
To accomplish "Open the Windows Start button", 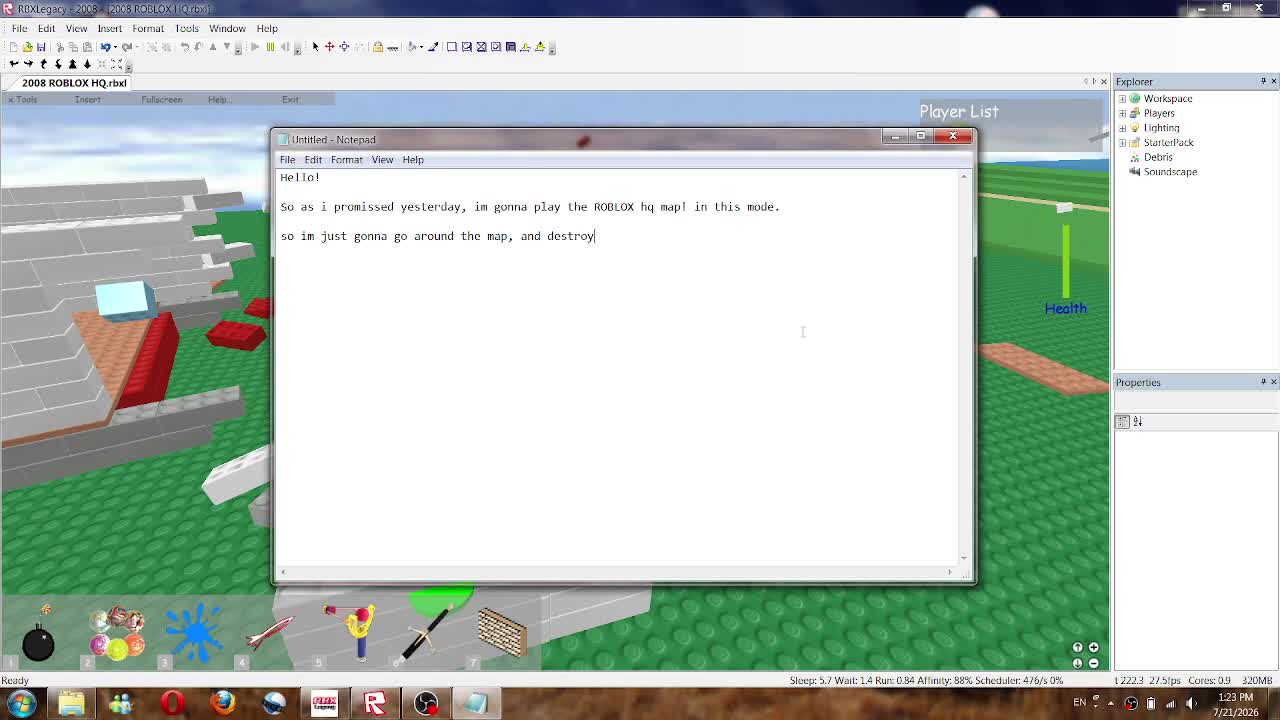I will coord(22,703).
